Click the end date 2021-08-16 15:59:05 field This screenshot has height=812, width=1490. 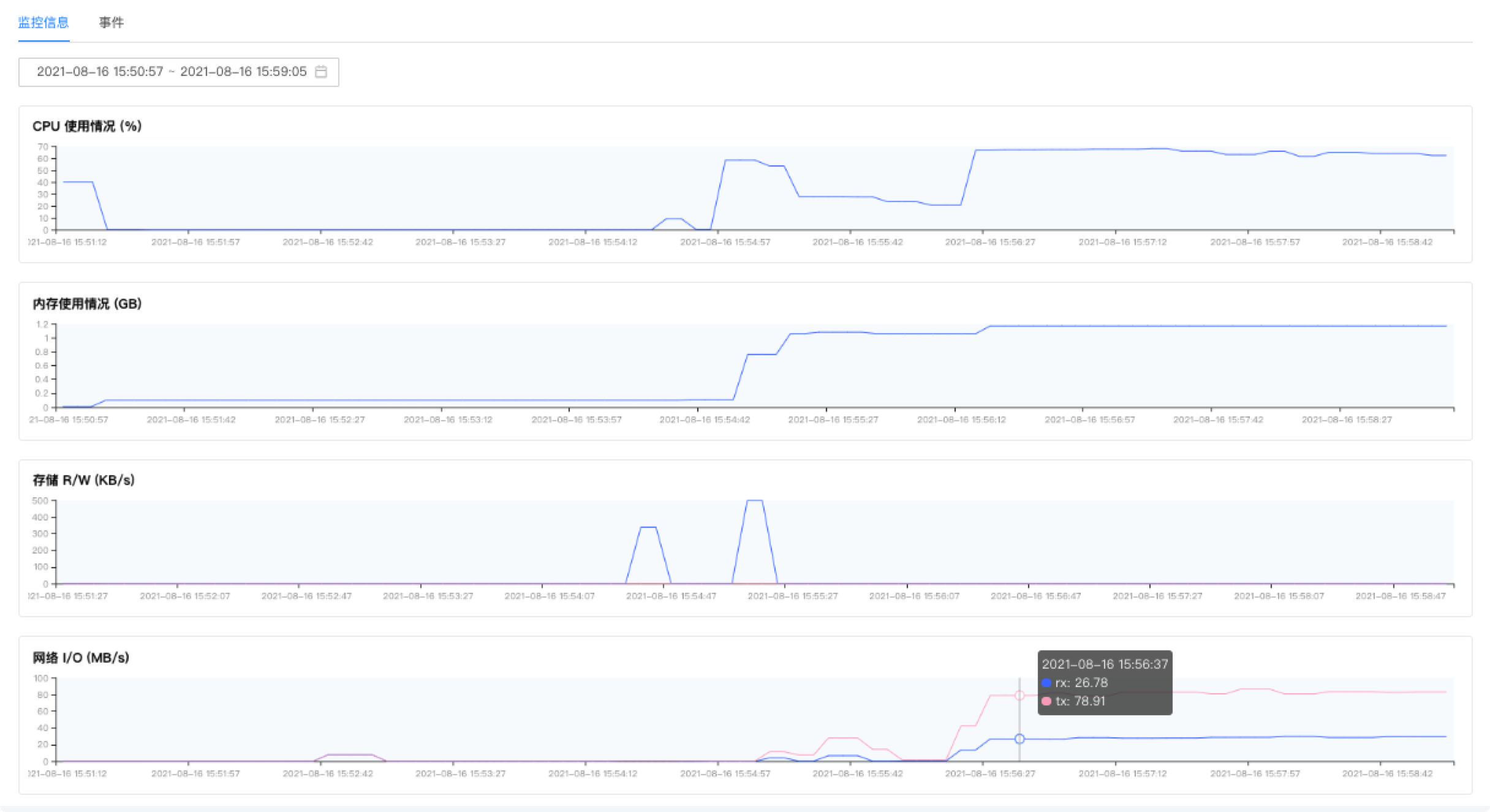243,72
